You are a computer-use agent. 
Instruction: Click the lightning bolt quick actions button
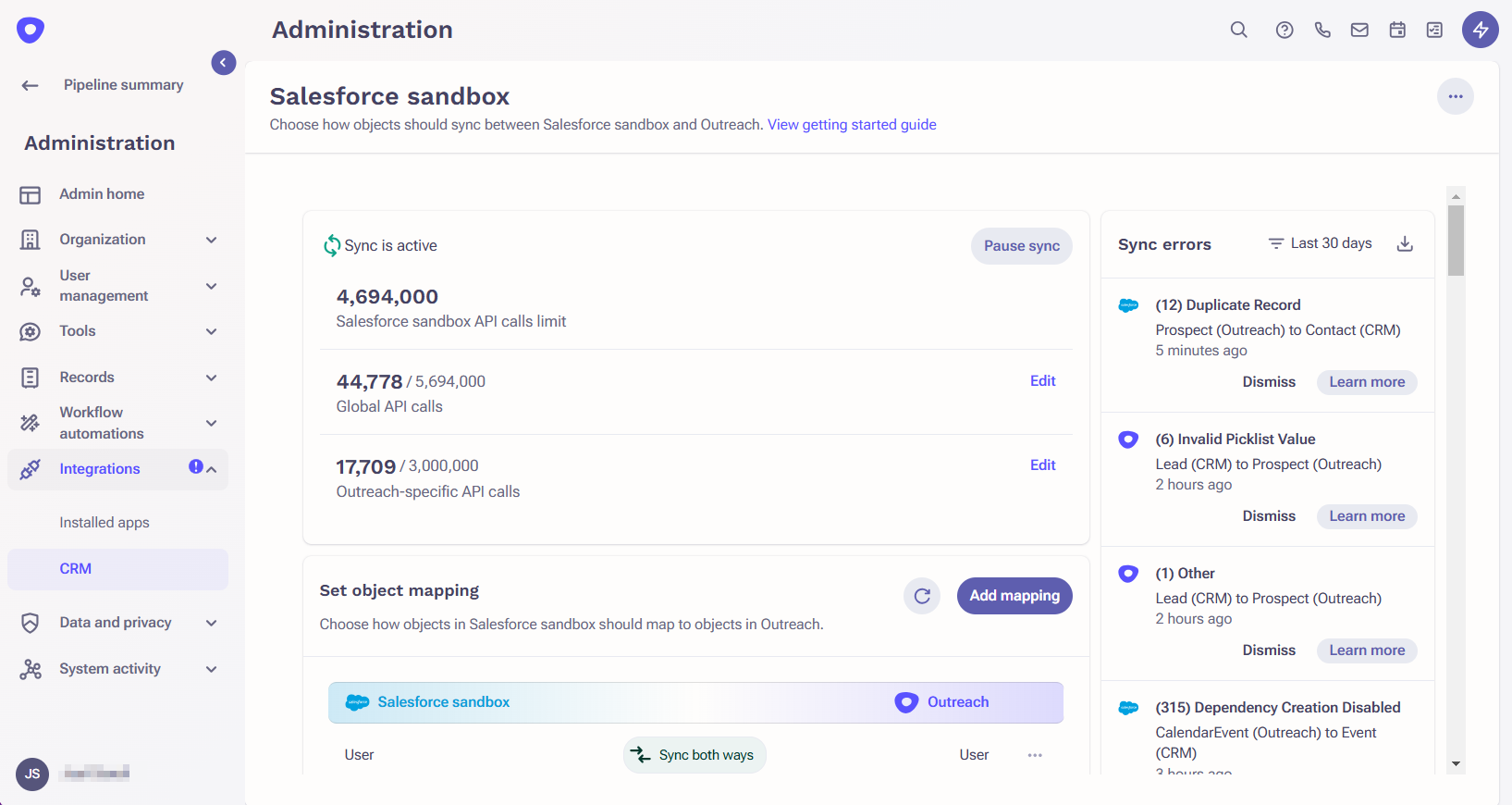(1480, 30)
